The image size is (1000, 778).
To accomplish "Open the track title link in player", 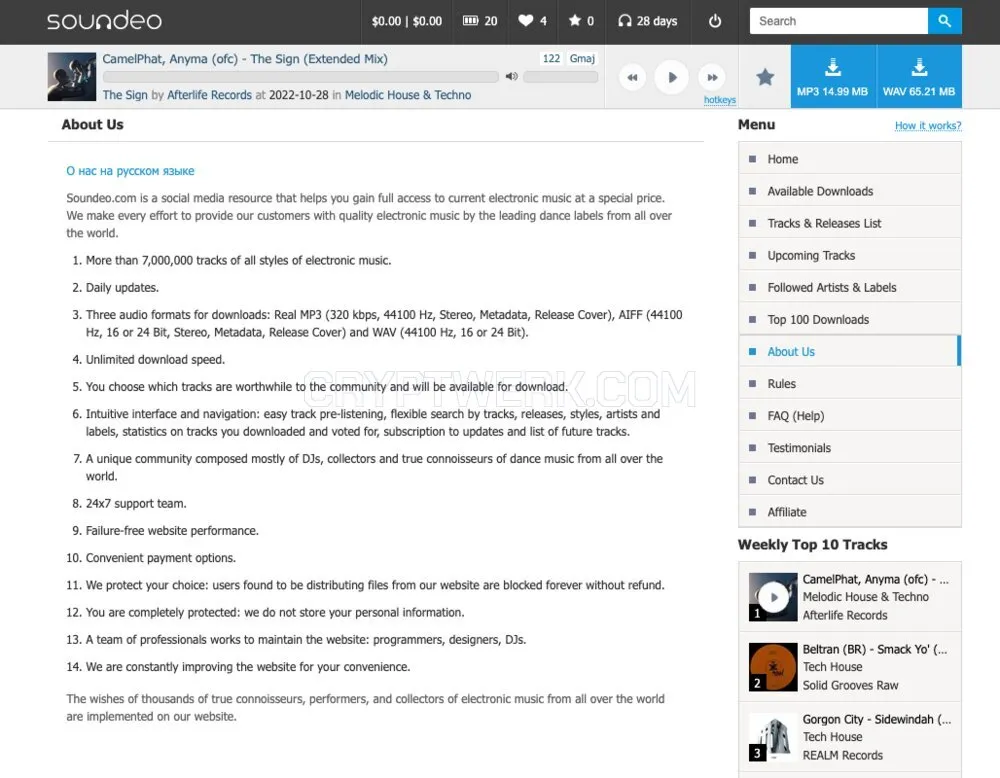I will coord(245,59).
